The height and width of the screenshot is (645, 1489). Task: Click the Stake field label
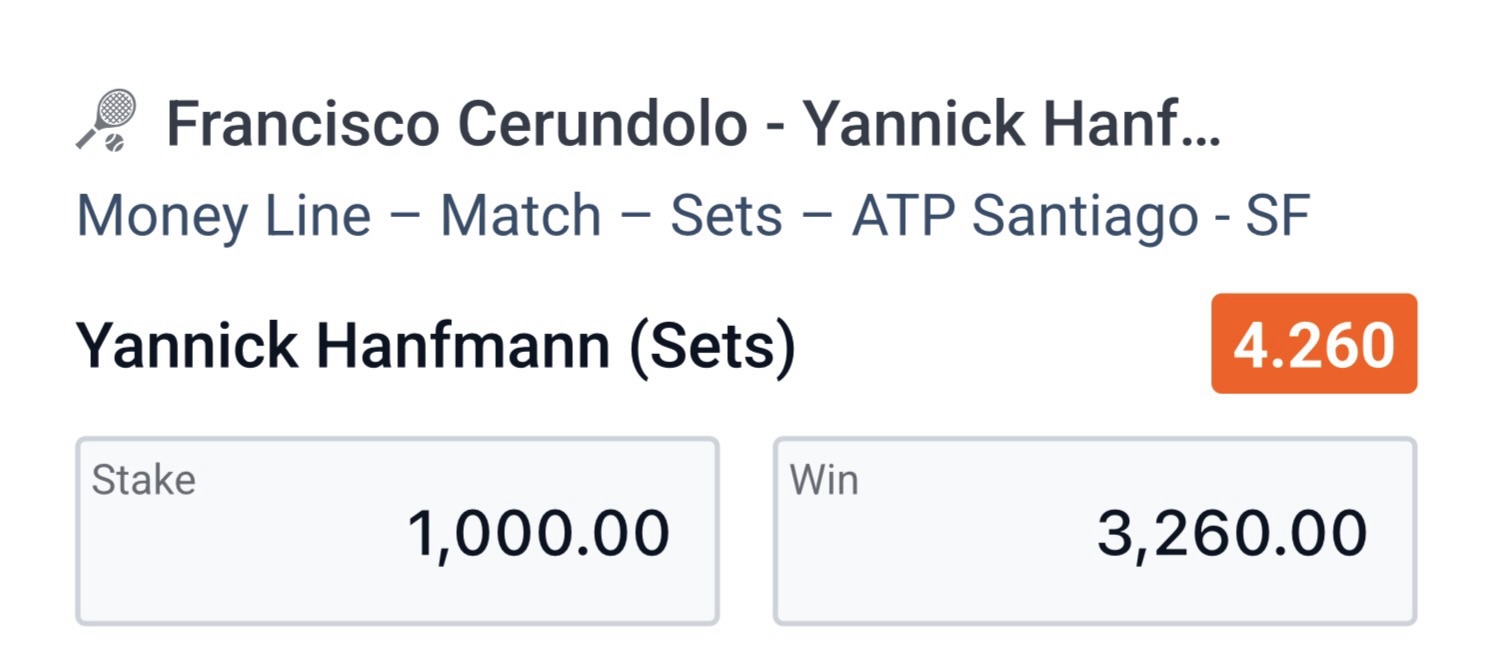(141, 478)
